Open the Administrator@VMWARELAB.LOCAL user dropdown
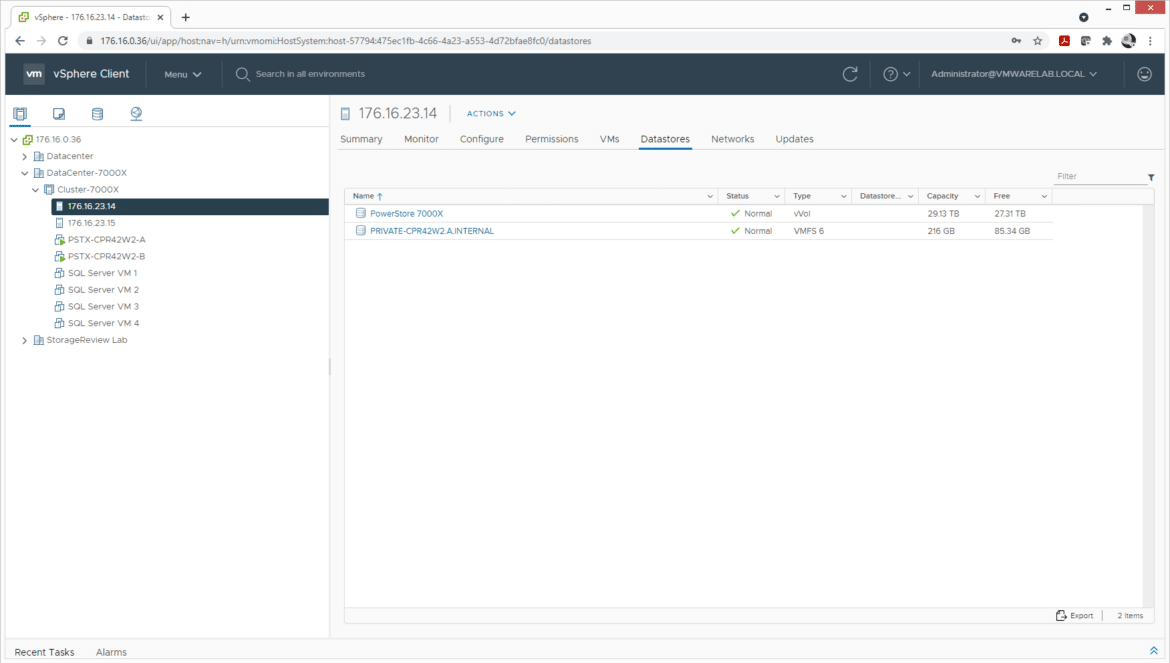The height and width of the screenshot is (663, 1170). coord(1014,74)
